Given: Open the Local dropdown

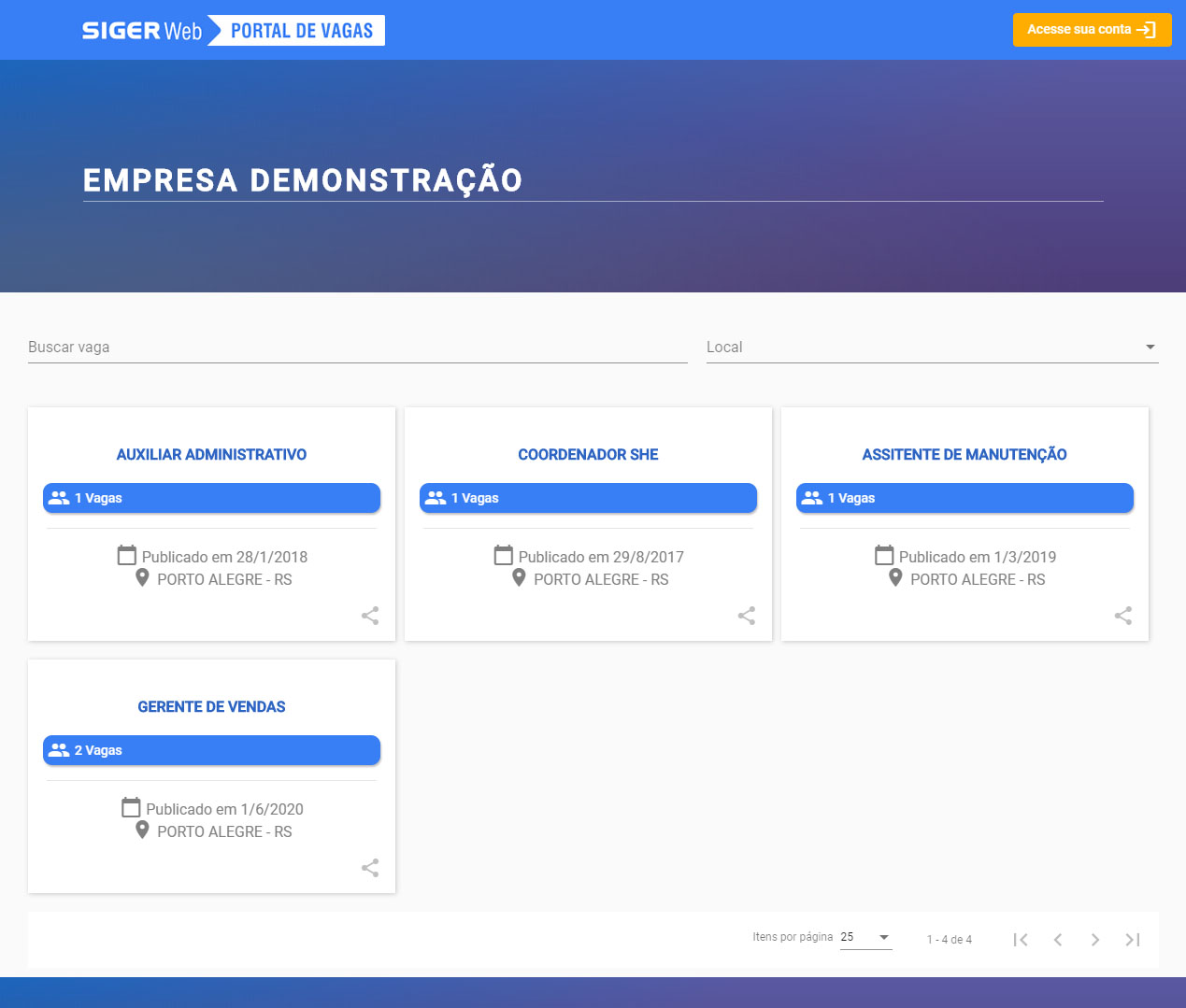Looking at the screenshot, I should [x=1150, y=347].
